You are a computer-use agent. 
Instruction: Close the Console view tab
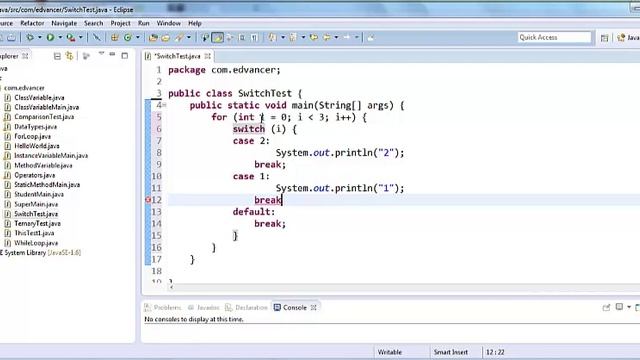(x=313, y=307)
